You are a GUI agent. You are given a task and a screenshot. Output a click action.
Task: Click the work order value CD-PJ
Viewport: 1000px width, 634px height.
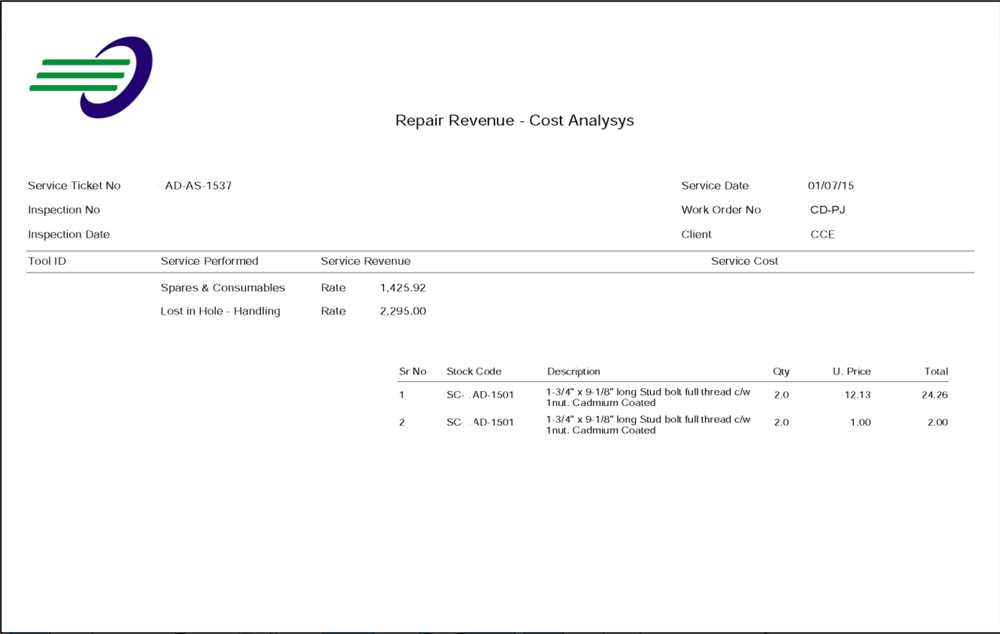[x=828, y=210]
